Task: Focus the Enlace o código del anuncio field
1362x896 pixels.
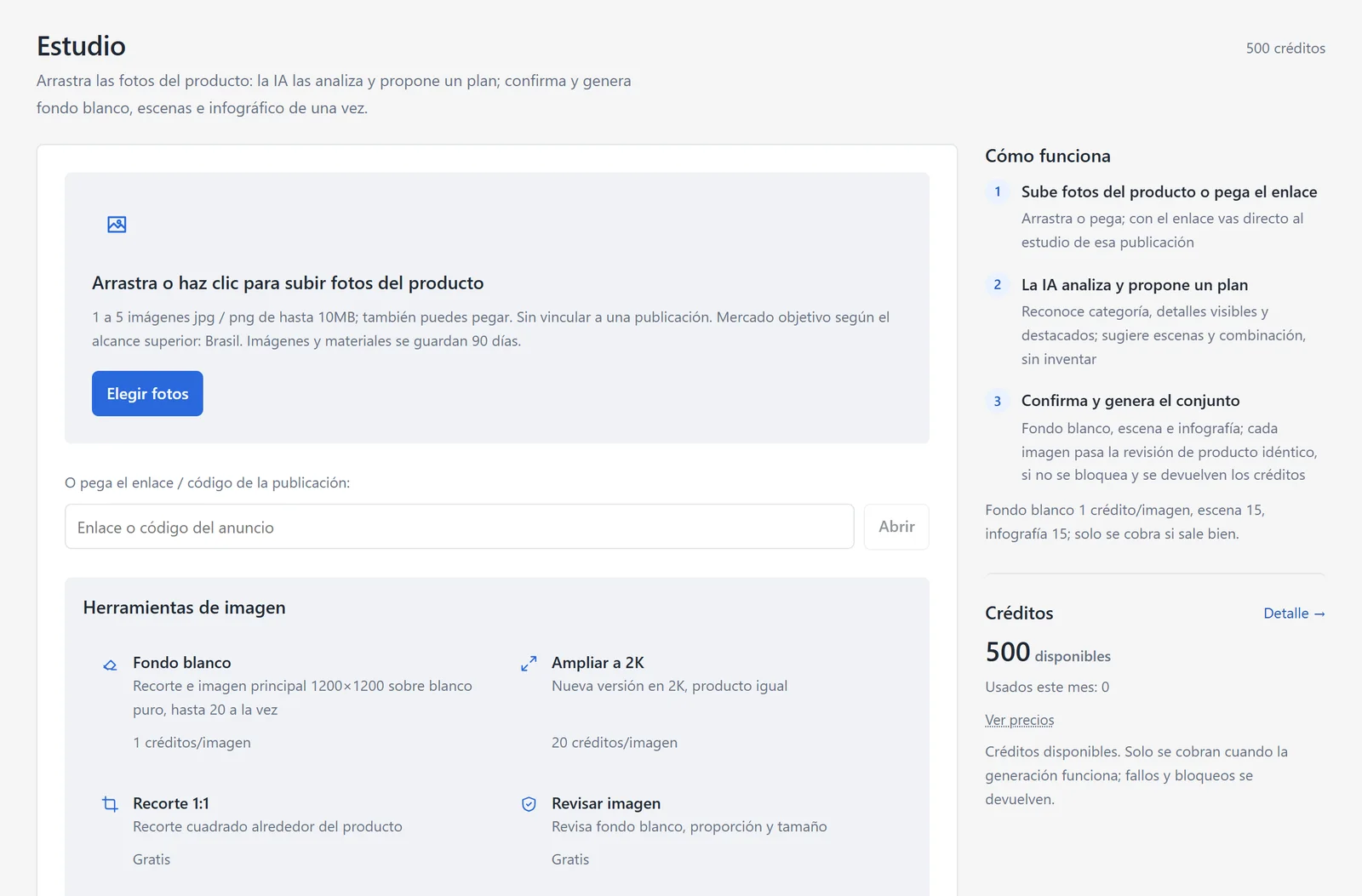Action: 460,527
